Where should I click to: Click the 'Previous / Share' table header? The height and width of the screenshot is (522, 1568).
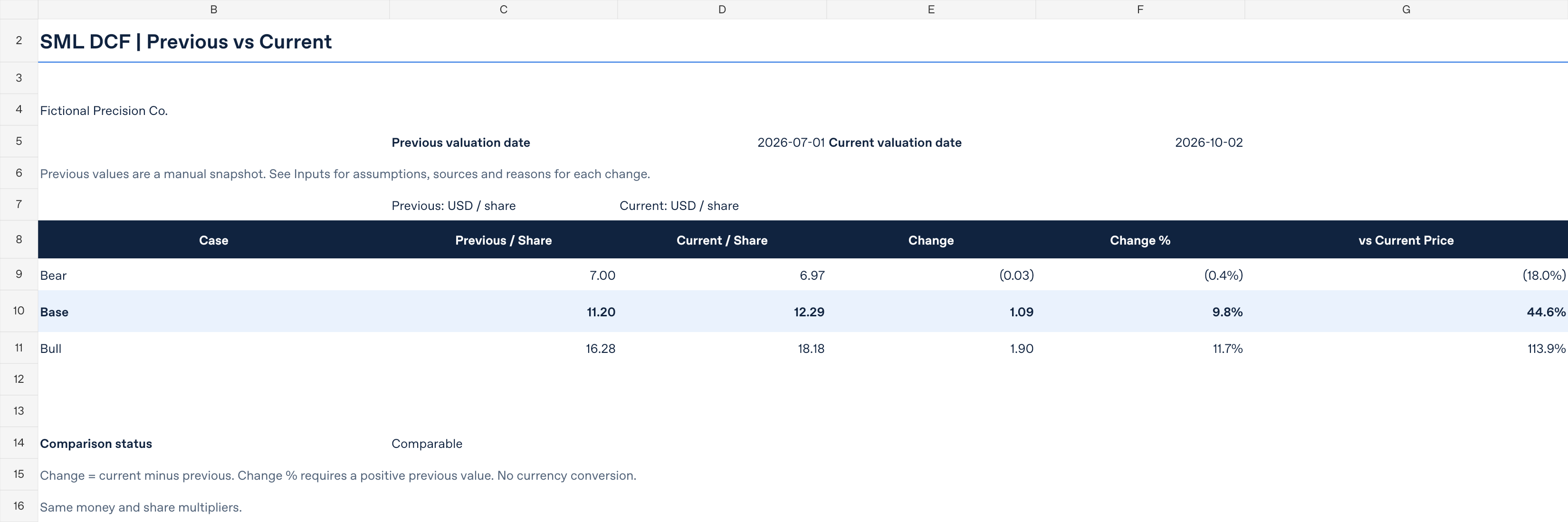click(503, 240)
